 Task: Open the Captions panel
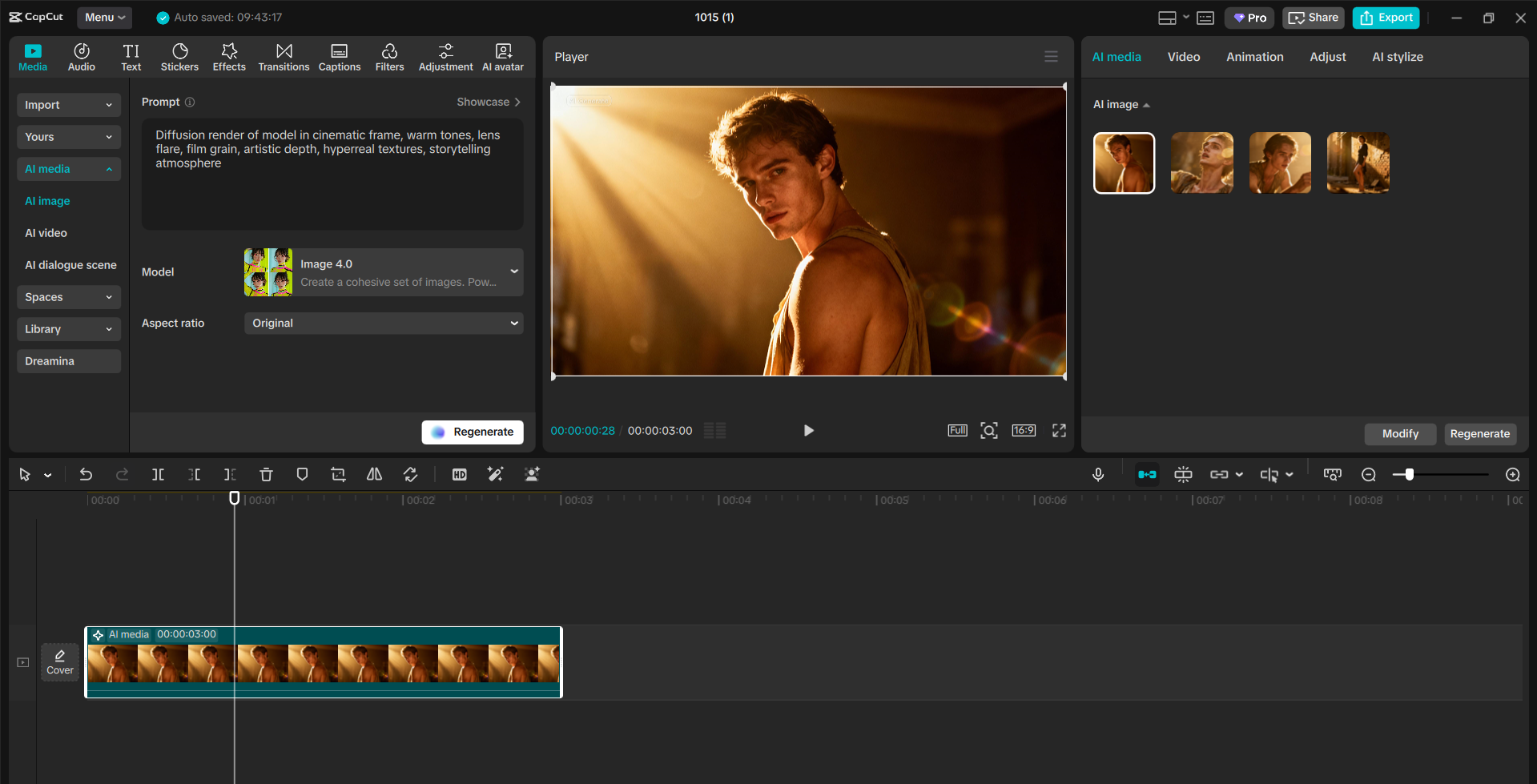(339, 56)
